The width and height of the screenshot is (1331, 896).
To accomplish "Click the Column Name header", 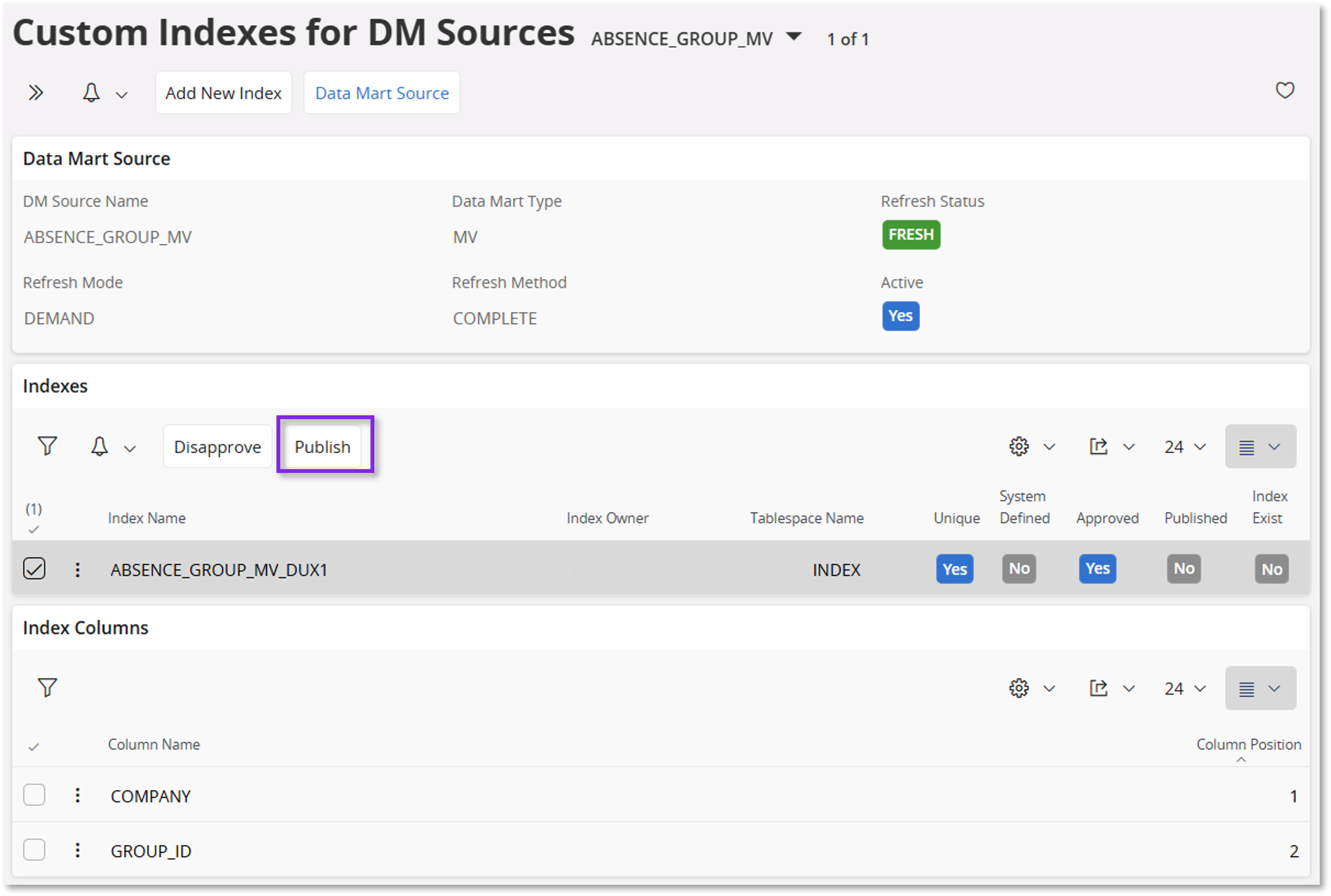I will (154, 744).
